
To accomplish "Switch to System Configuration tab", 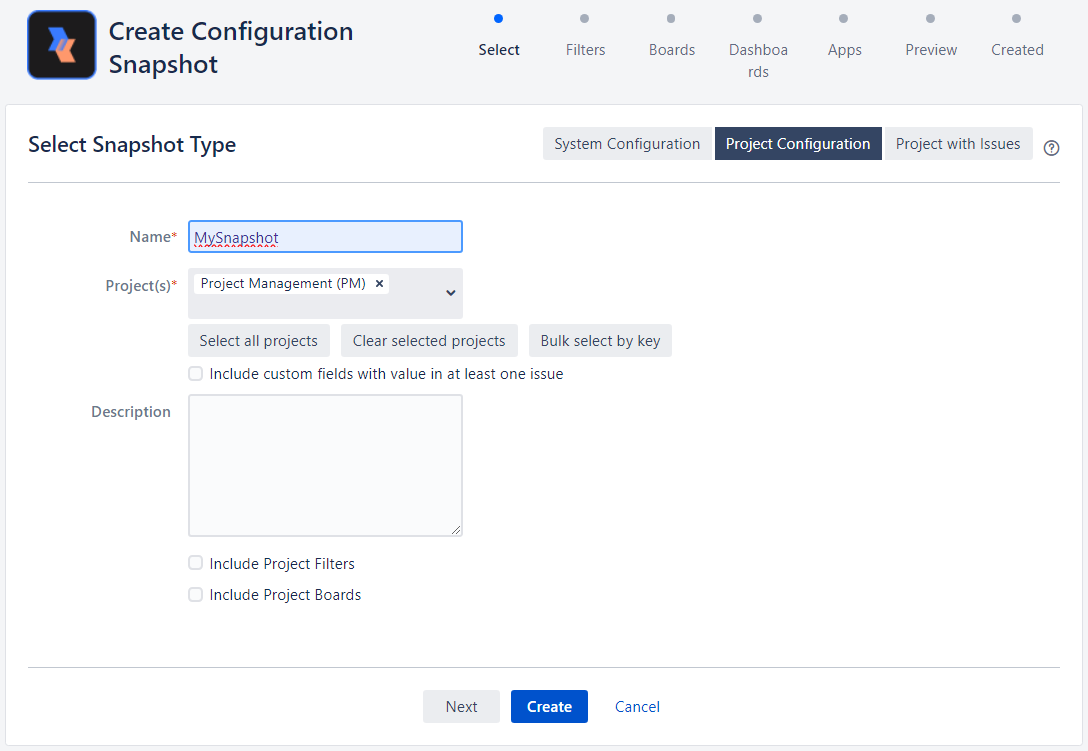I will pyautogui.click(x=627, y=144).
